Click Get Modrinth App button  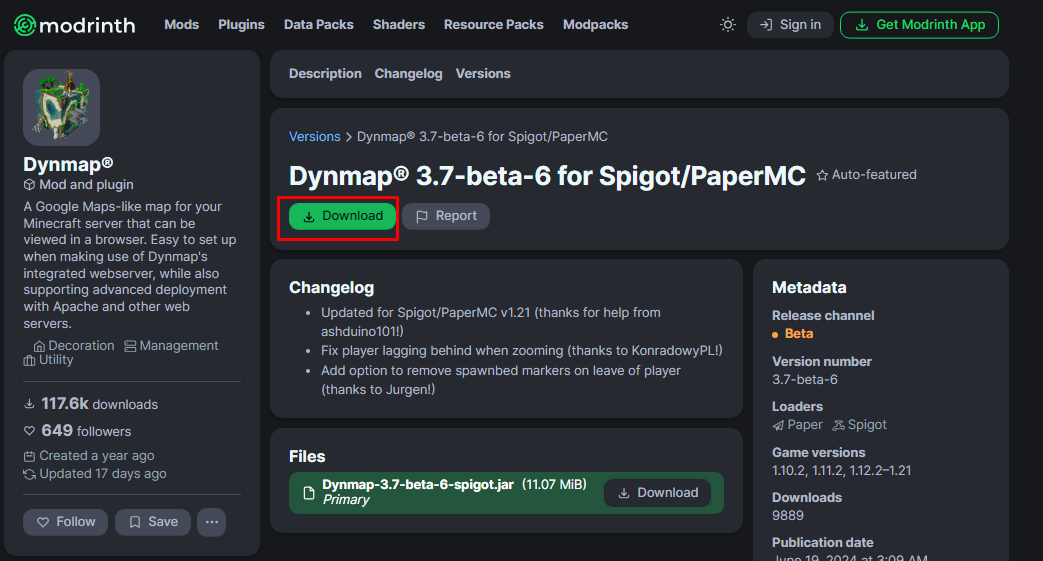919,25
